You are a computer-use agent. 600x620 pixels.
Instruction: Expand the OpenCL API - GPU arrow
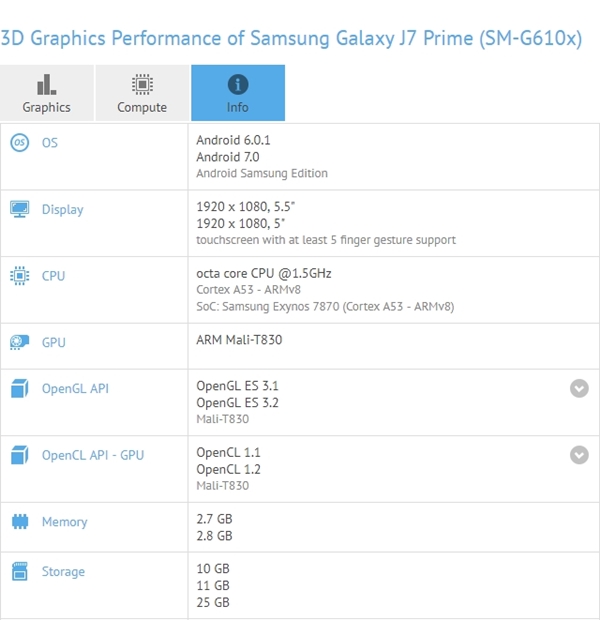(579, 455)
